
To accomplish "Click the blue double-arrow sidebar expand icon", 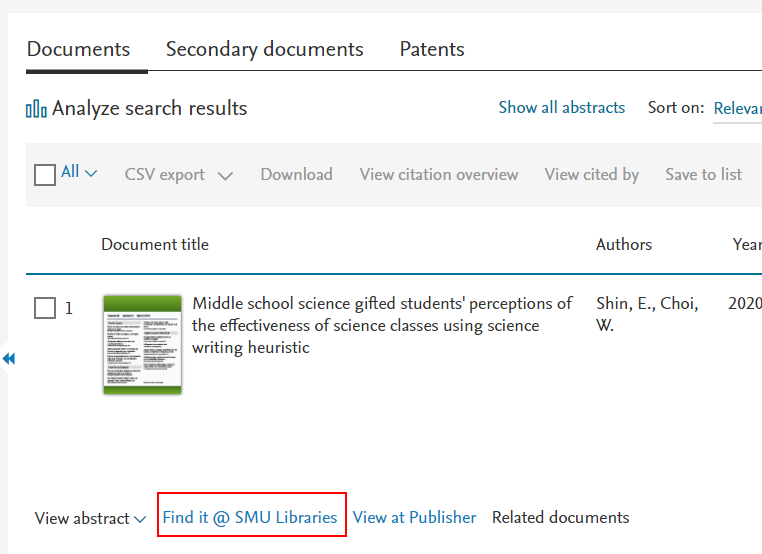I will [x=9, y=359].
